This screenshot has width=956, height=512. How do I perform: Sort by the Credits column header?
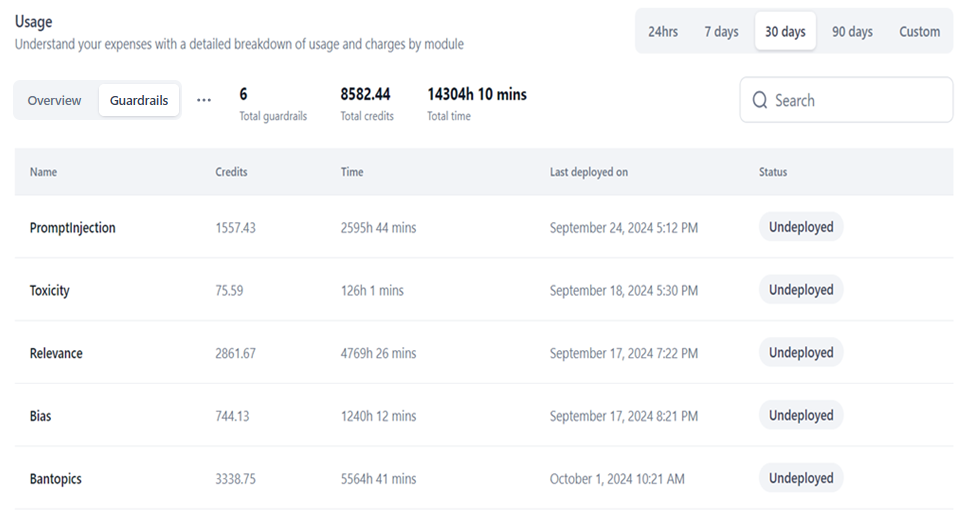(231, 172)
